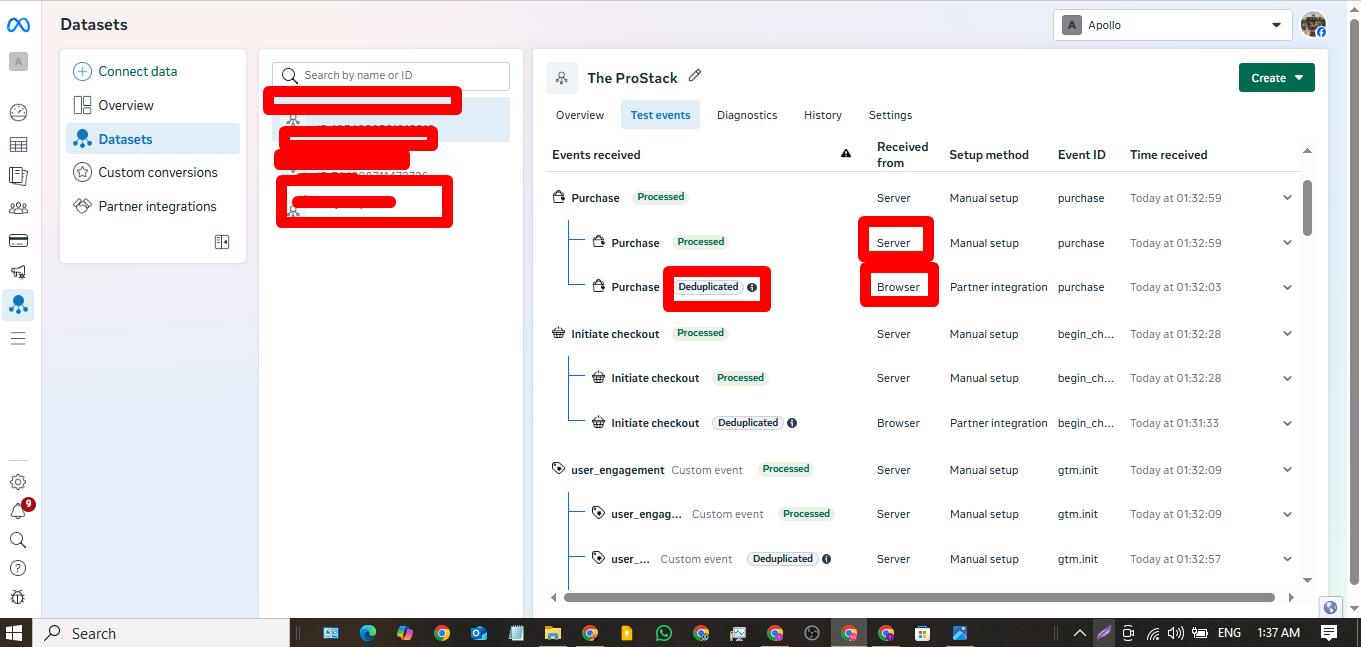Expand the first Purchase event row
Screen dimensions: 1361x647
point(1287,197)
